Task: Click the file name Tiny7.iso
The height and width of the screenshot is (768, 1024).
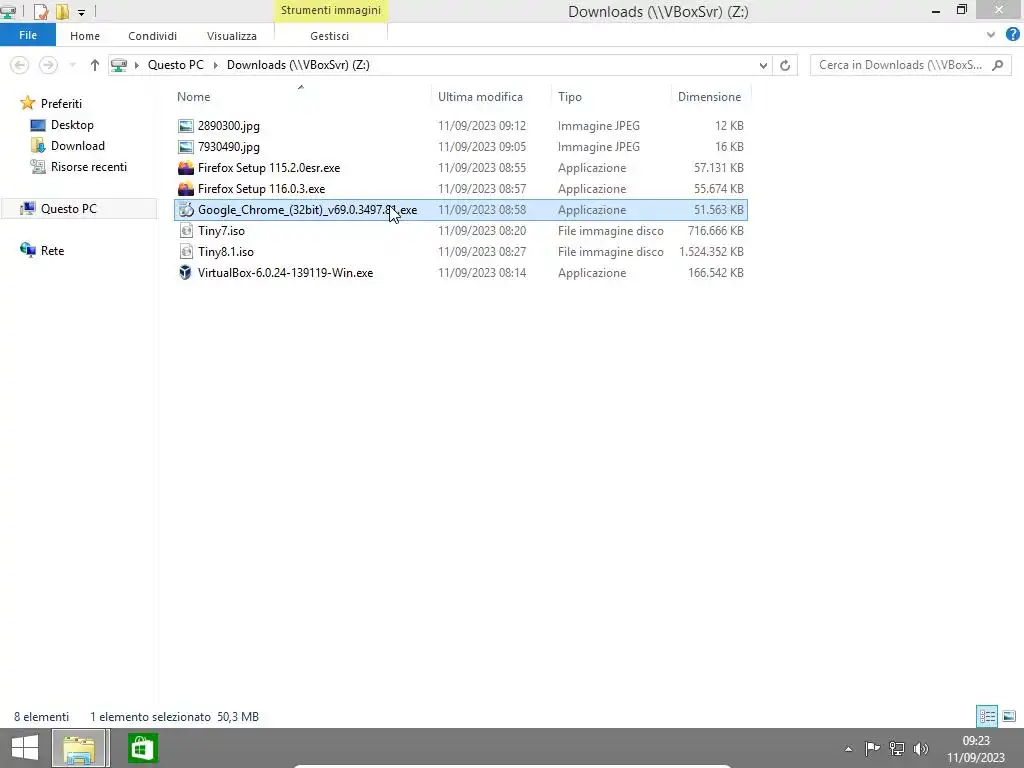Action: tap(221, 231)
